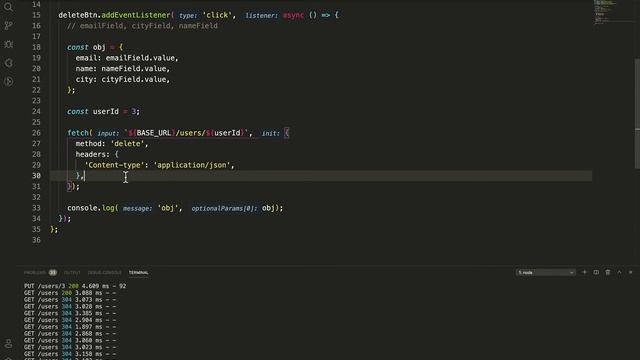Click the 'async' keyword on line 15
Image resolution: width=640 pixels, height=360 pixels.
pos(293,15)
